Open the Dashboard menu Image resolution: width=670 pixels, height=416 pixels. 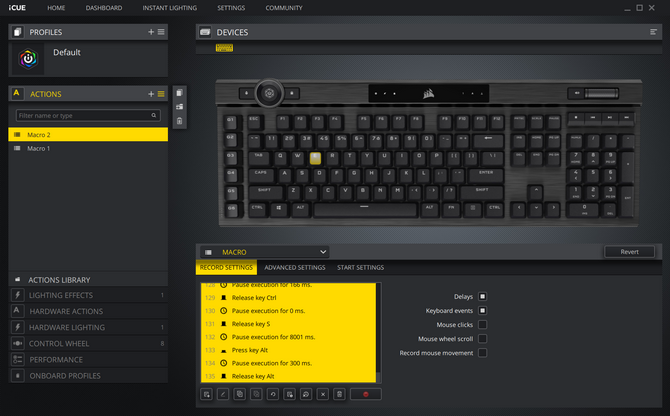tap(104, 8)
